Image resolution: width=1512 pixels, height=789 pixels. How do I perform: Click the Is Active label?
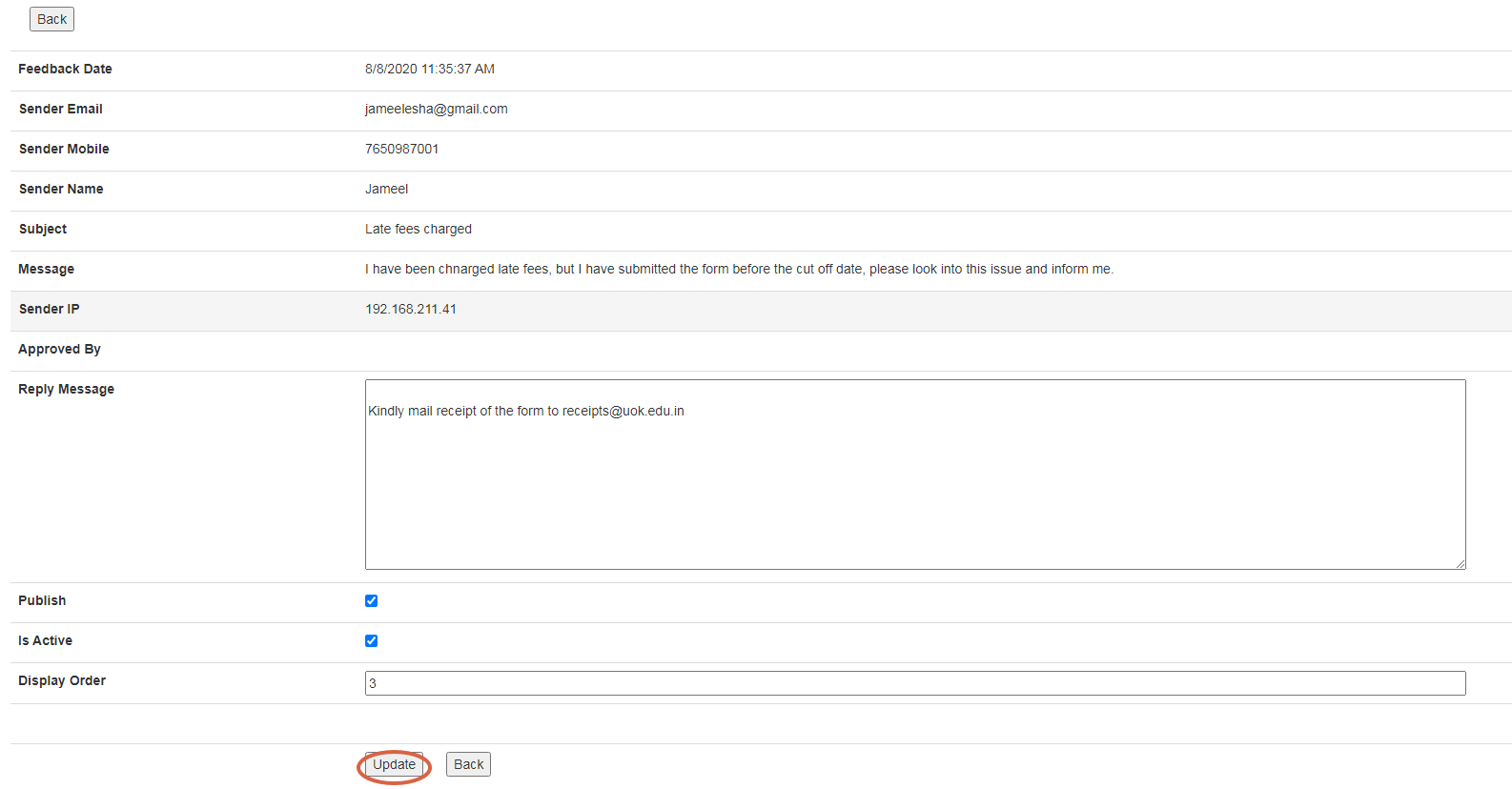45,640
